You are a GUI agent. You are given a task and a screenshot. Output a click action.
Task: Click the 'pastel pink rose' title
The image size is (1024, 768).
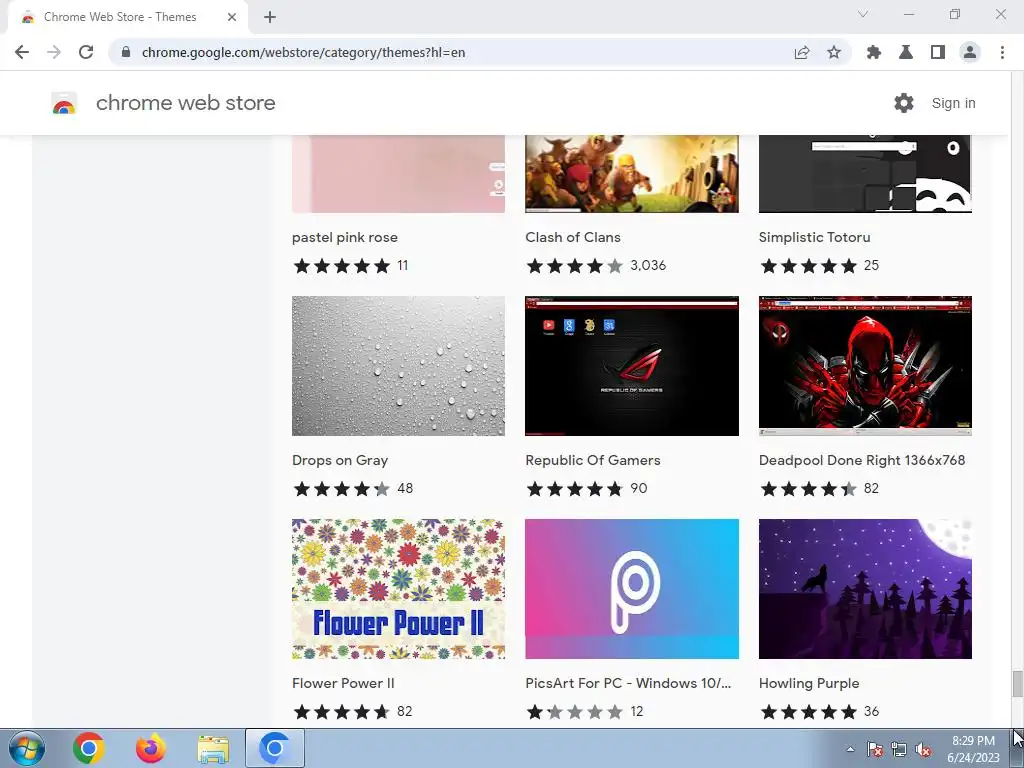(345, 238)
